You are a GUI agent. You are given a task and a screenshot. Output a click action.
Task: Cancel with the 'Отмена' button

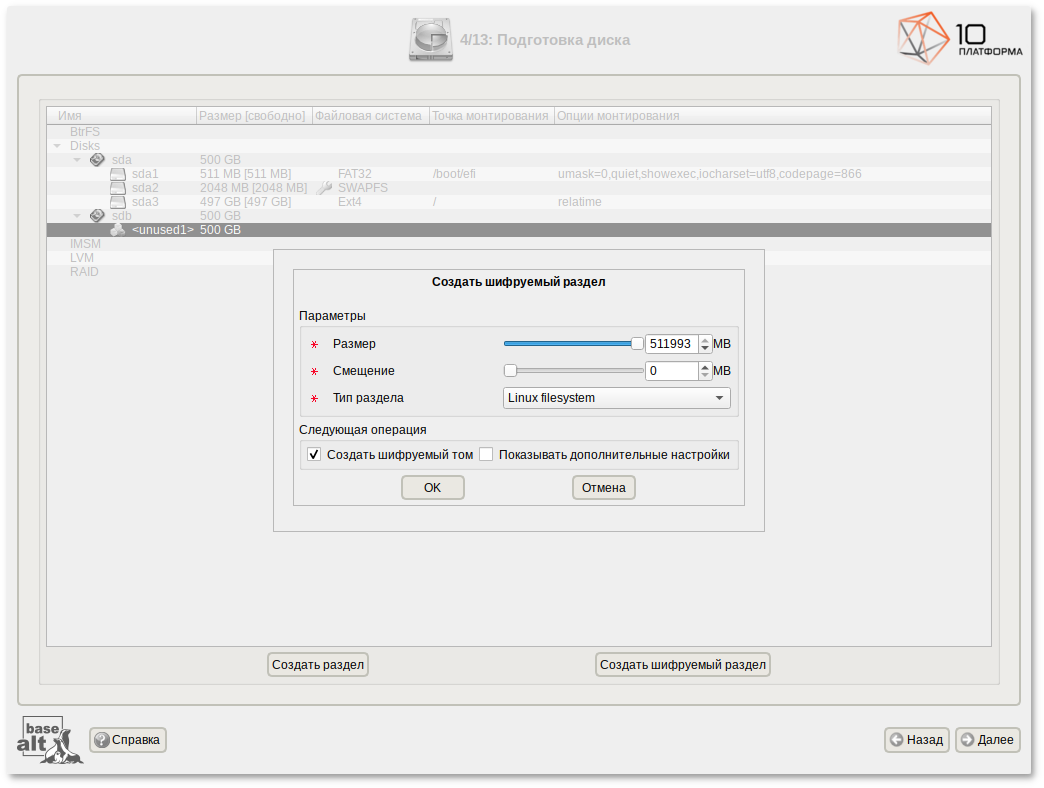[x=604, y=488]
